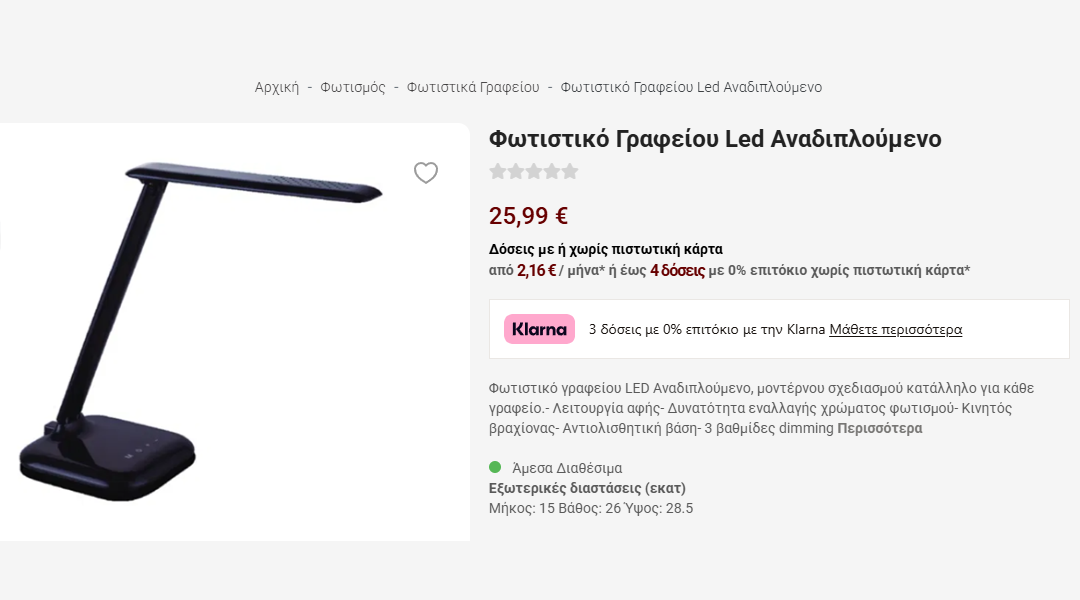Viewport: 1080px width, 600px height.
Task: Click the fourth rating star
Action: point(552,171)
